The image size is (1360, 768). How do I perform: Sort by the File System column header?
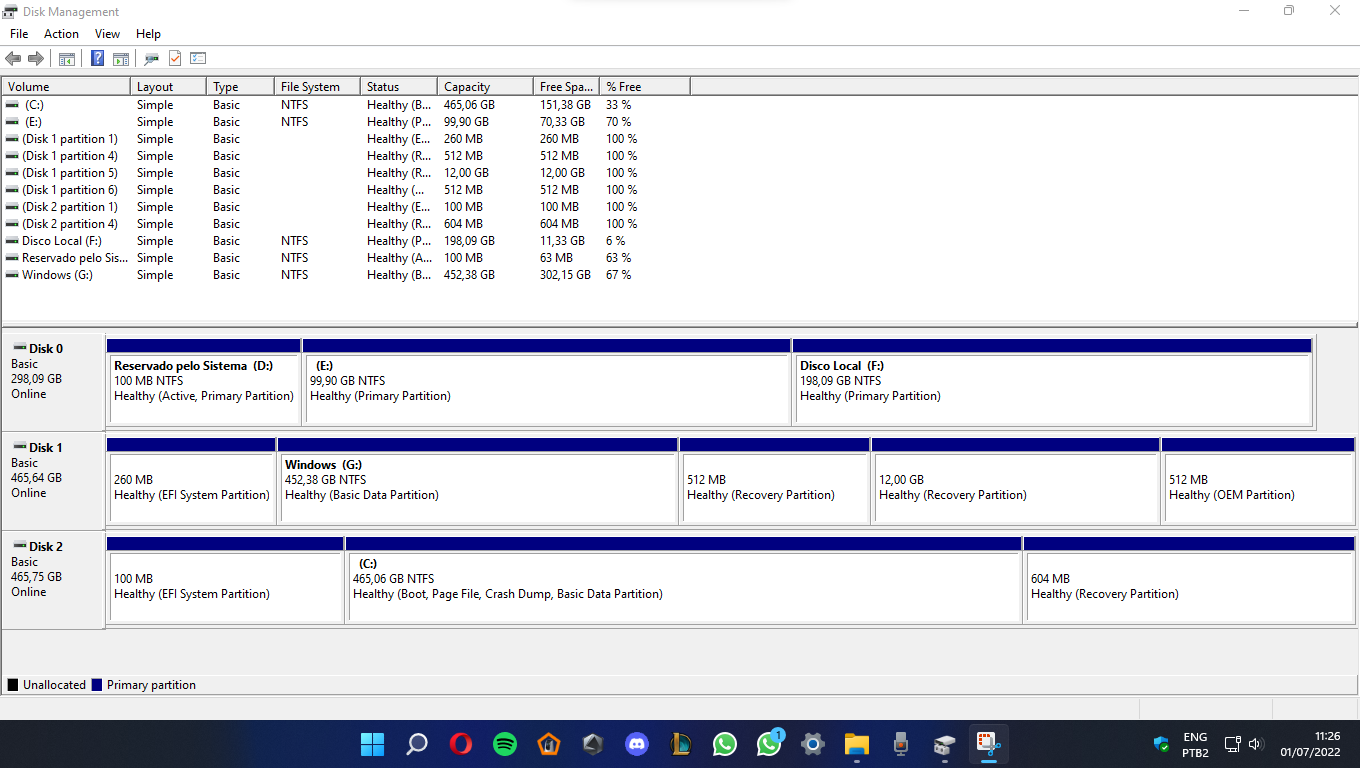point(317,87)
